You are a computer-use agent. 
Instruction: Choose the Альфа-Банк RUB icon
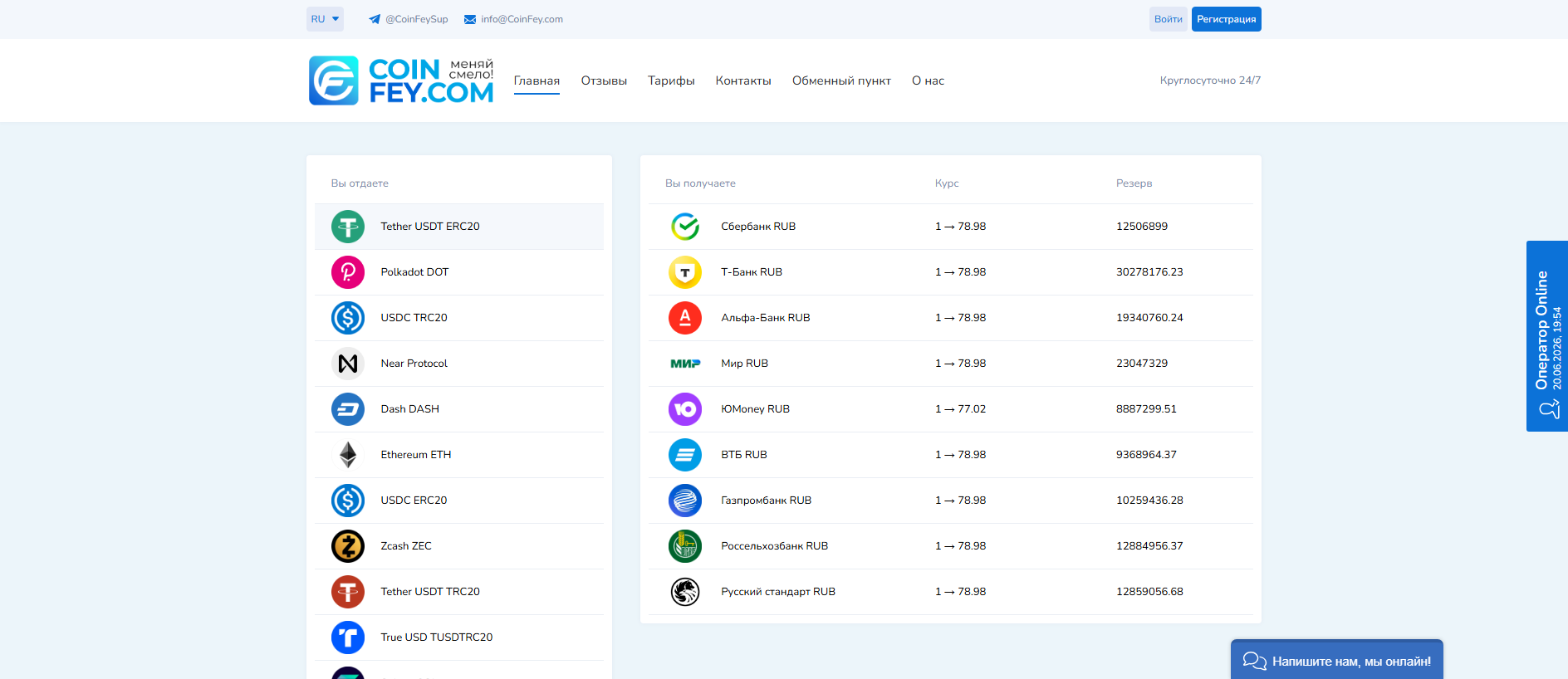pyautogui.click(x=685, y=318)
